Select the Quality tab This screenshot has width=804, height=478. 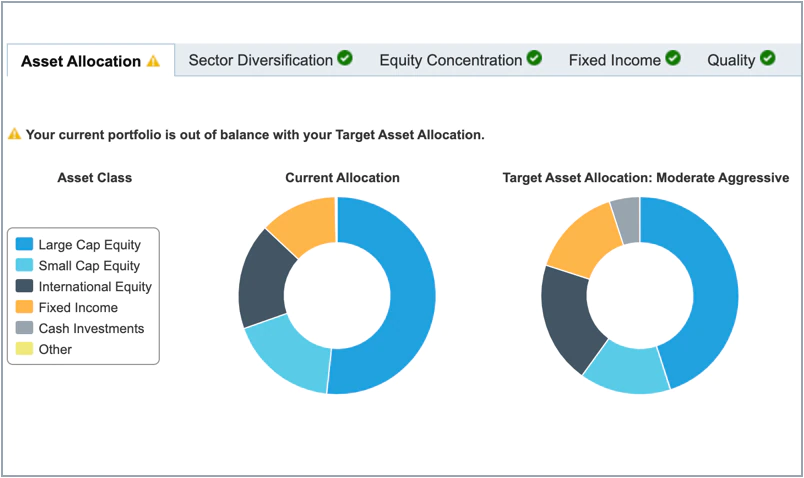pyautogui.click(x=731, y=60)
